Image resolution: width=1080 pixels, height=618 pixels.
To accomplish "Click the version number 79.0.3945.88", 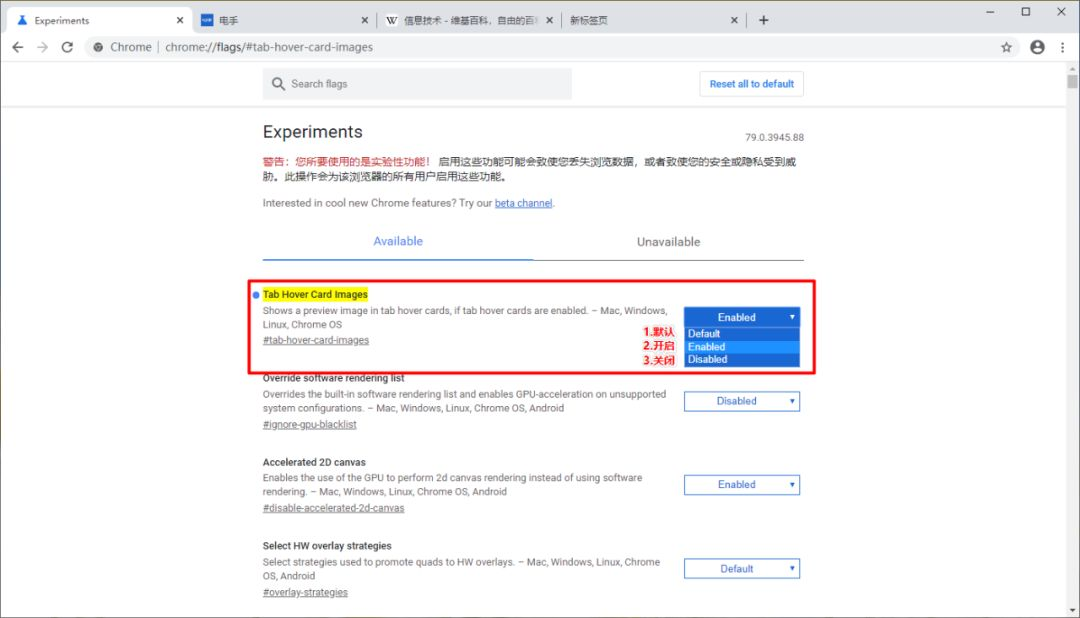I will tap(774, 137).
